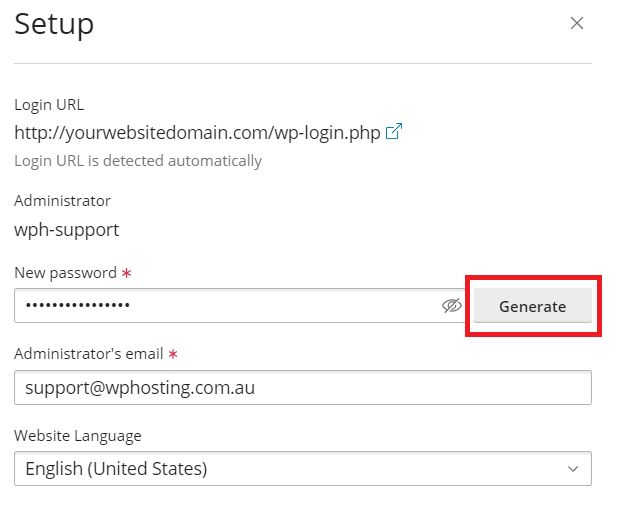Image resolution: width=619 pixels, height=523 pixels.
Task: Open the Website Language dropdown
Action: (x=302, y=468)
